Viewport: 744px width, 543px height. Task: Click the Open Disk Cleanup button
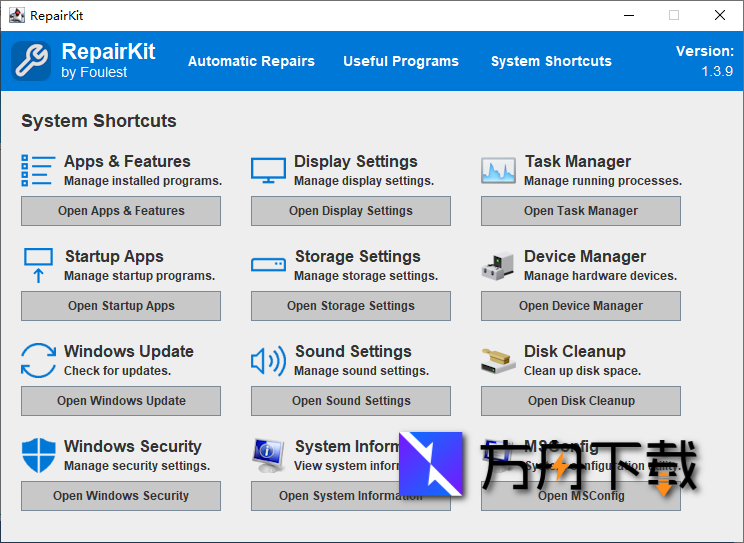coord(581,401)
